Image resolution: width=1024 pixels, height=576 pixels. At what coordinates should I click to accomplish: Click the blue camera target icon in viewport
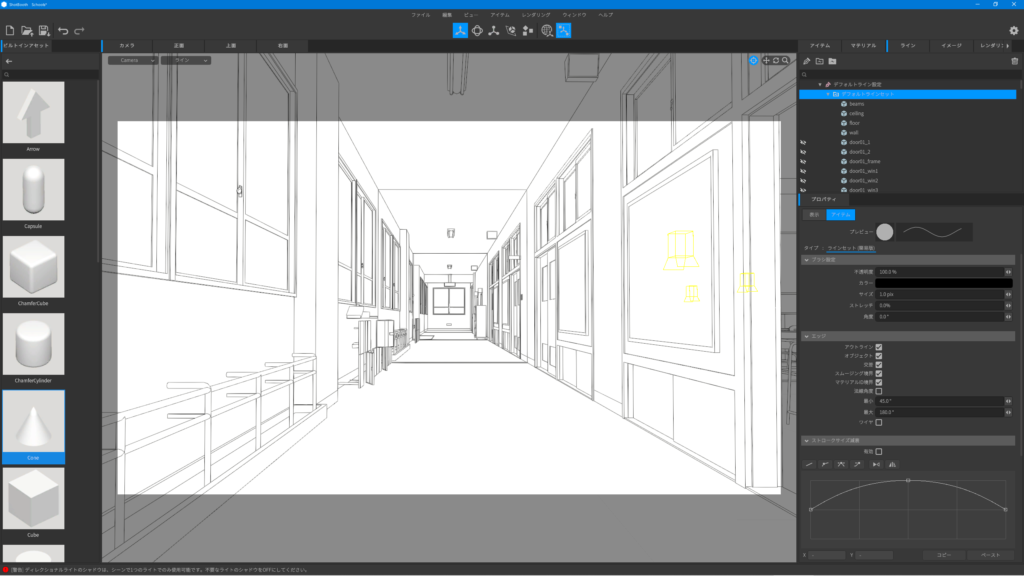tap(754, 60)
